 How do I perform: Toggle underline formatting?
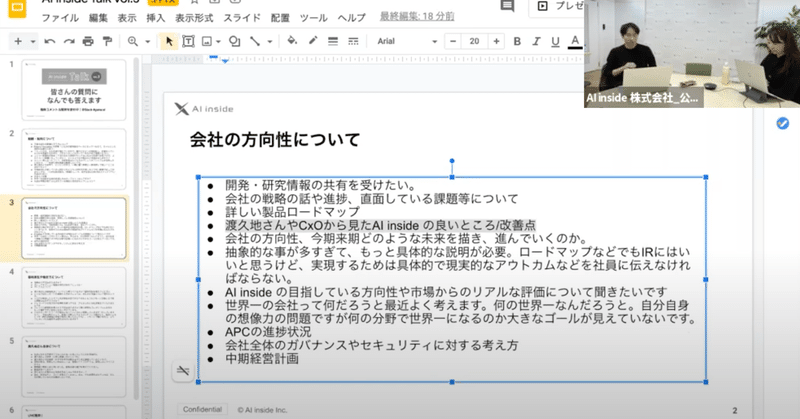click(x=555, y=41)
